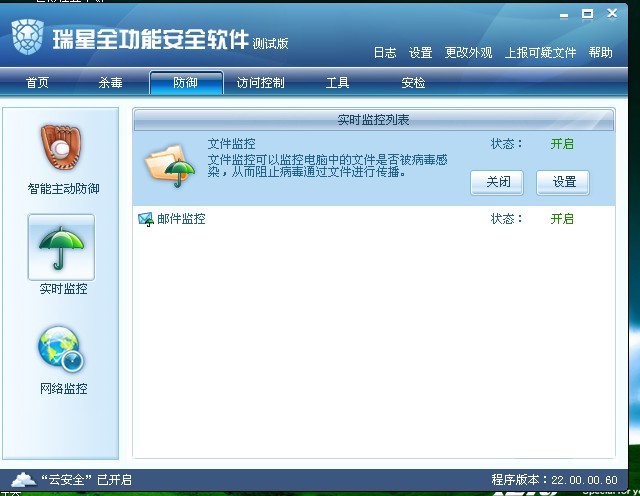Viewport: 640px width, 496px height.
Task: Click the 文件监控 folder umbrella icon
Action: pyautogui.click(x=170, y=167)
